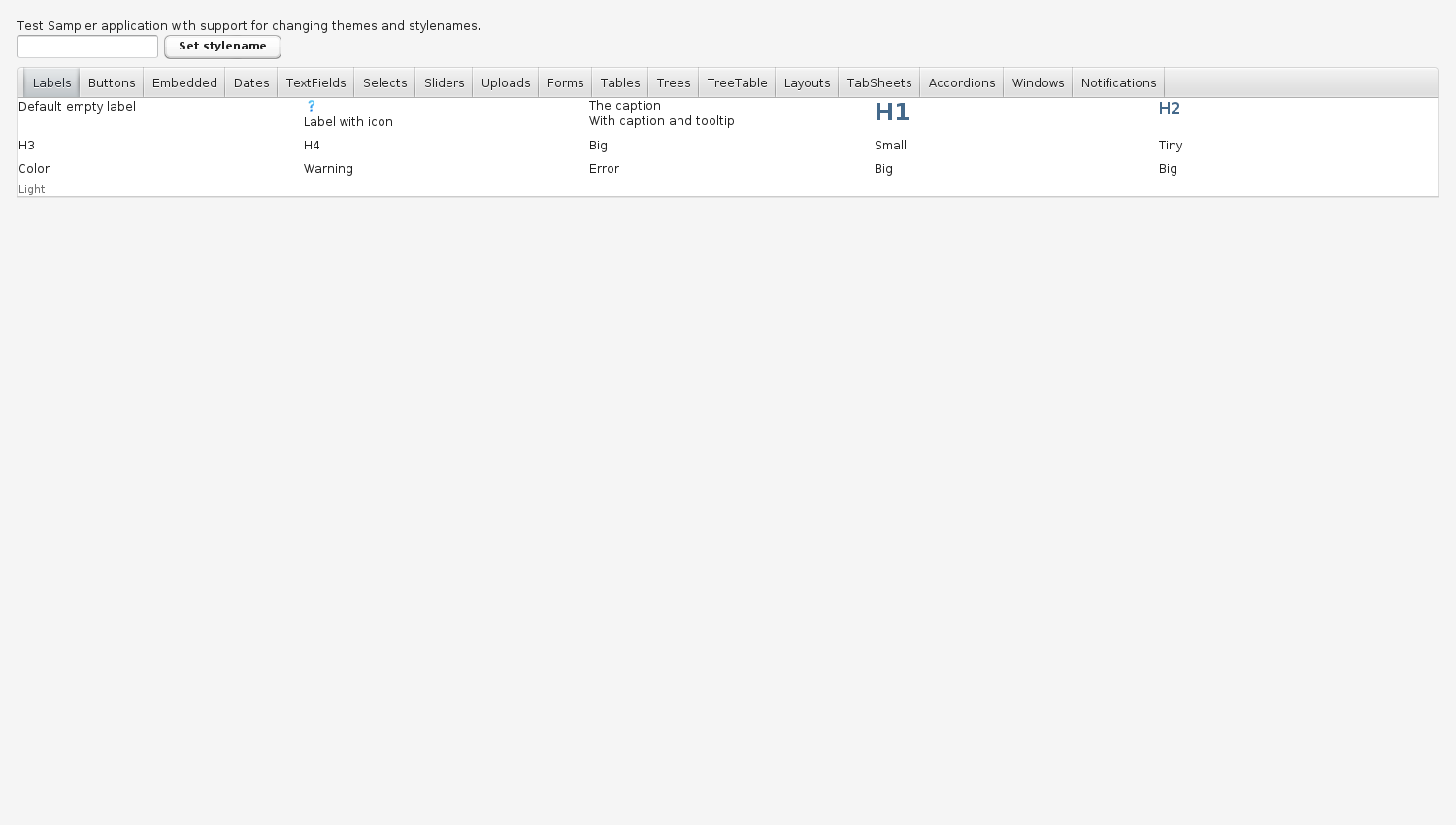The height and width of the screenshot is (825, 1456).
Task: Select the Trees tab
Action: (673, 83)
